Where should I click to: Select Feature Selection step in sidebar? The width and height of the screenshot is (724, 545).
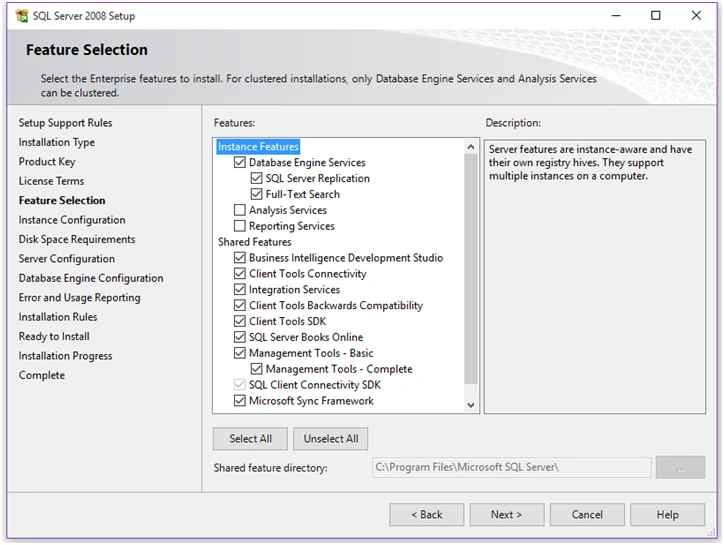(62, 200)
